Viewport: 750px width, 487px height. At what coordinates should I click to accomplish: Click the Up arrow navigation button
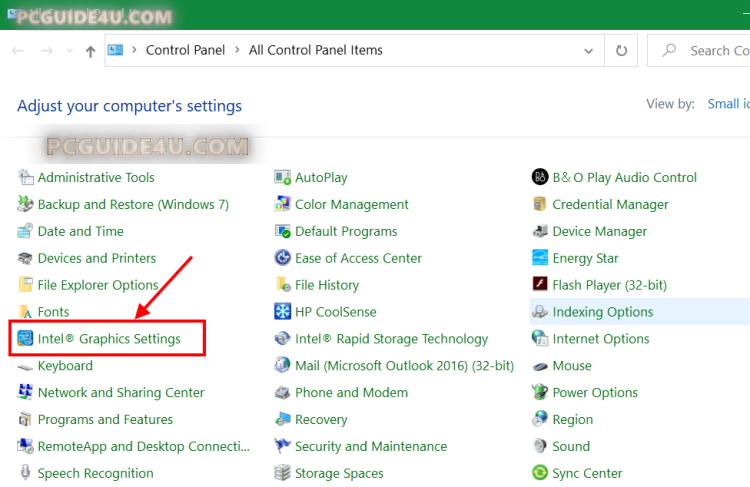[x=90, y=51]
